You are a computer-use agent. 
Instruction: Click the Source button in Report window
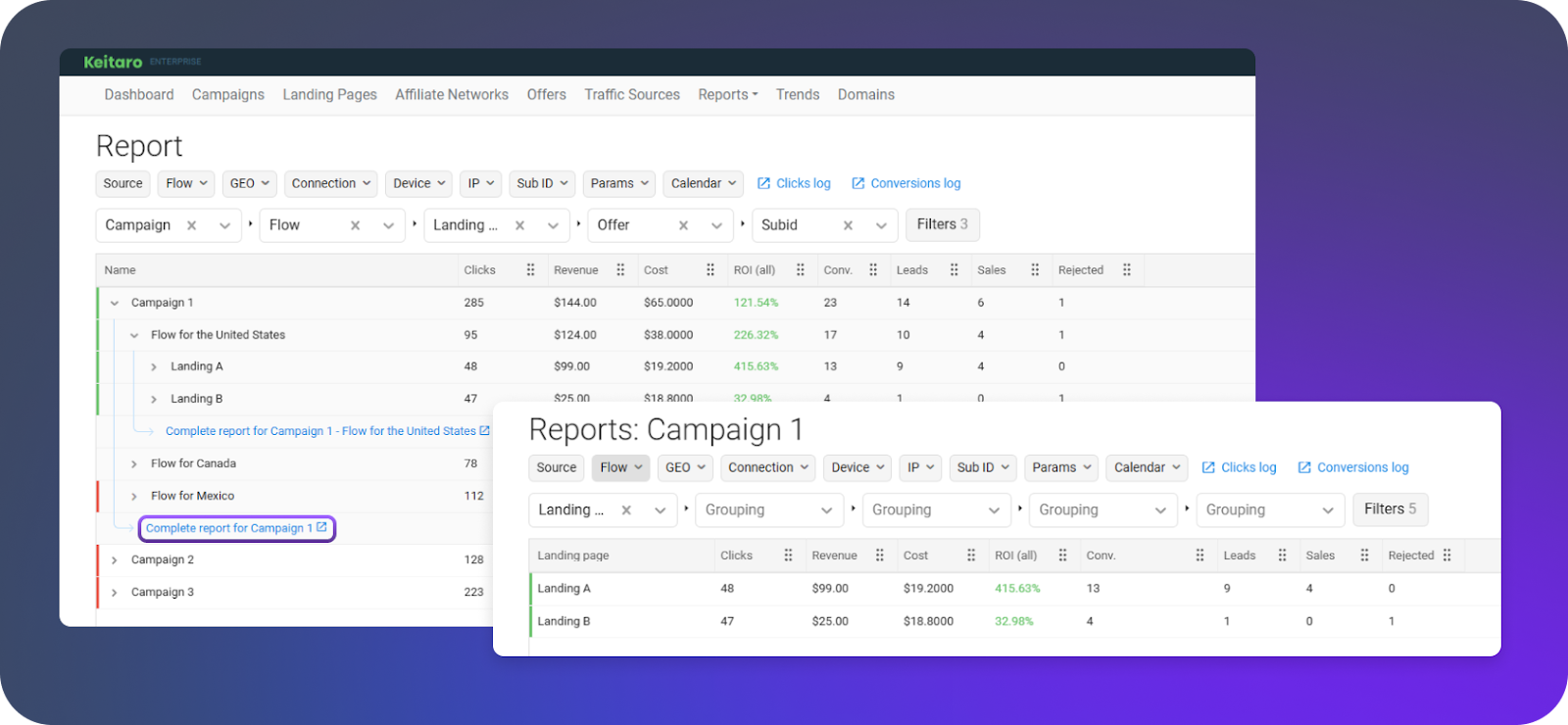coord(123,183)
